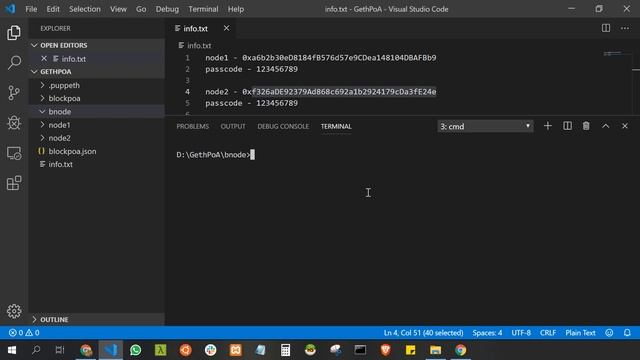Image resolution: width=640 pixels, height=360 pixels.
Task: Open Manage settings gear icon
Action: tap(14, 311)
